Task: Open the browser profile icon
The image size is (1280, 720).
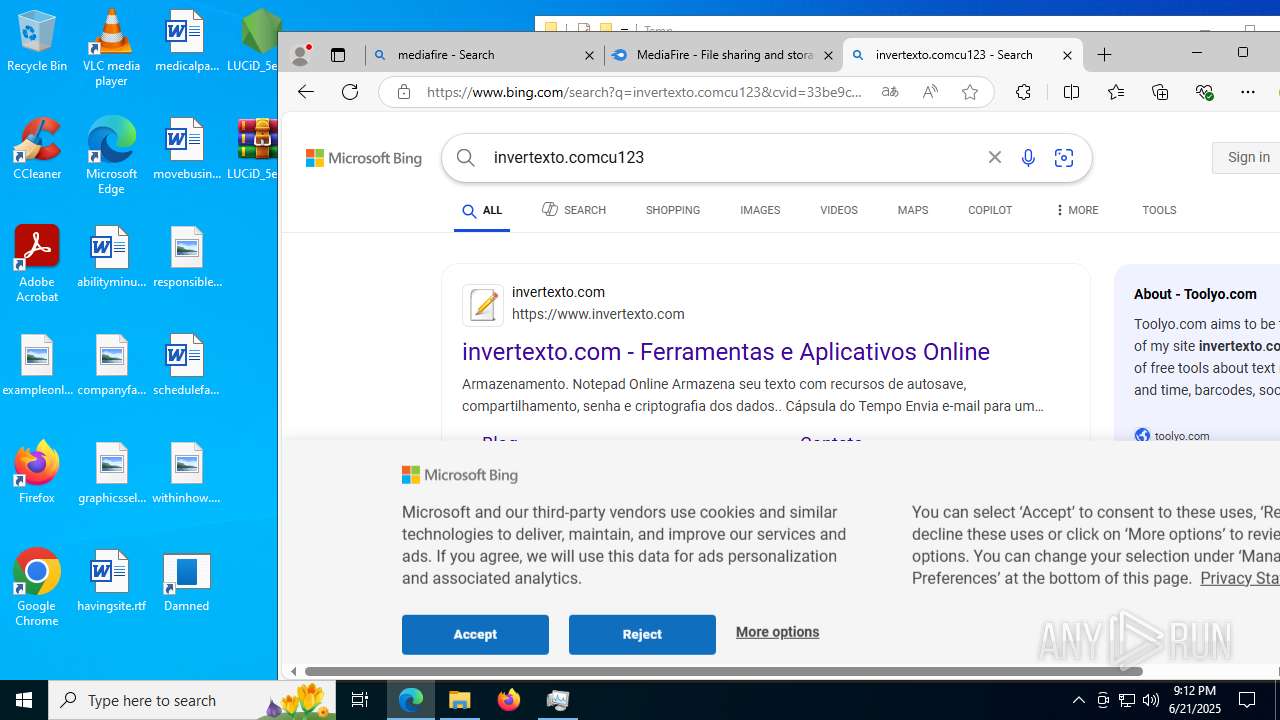Action: pyautogui.click(x=300, y=55)
